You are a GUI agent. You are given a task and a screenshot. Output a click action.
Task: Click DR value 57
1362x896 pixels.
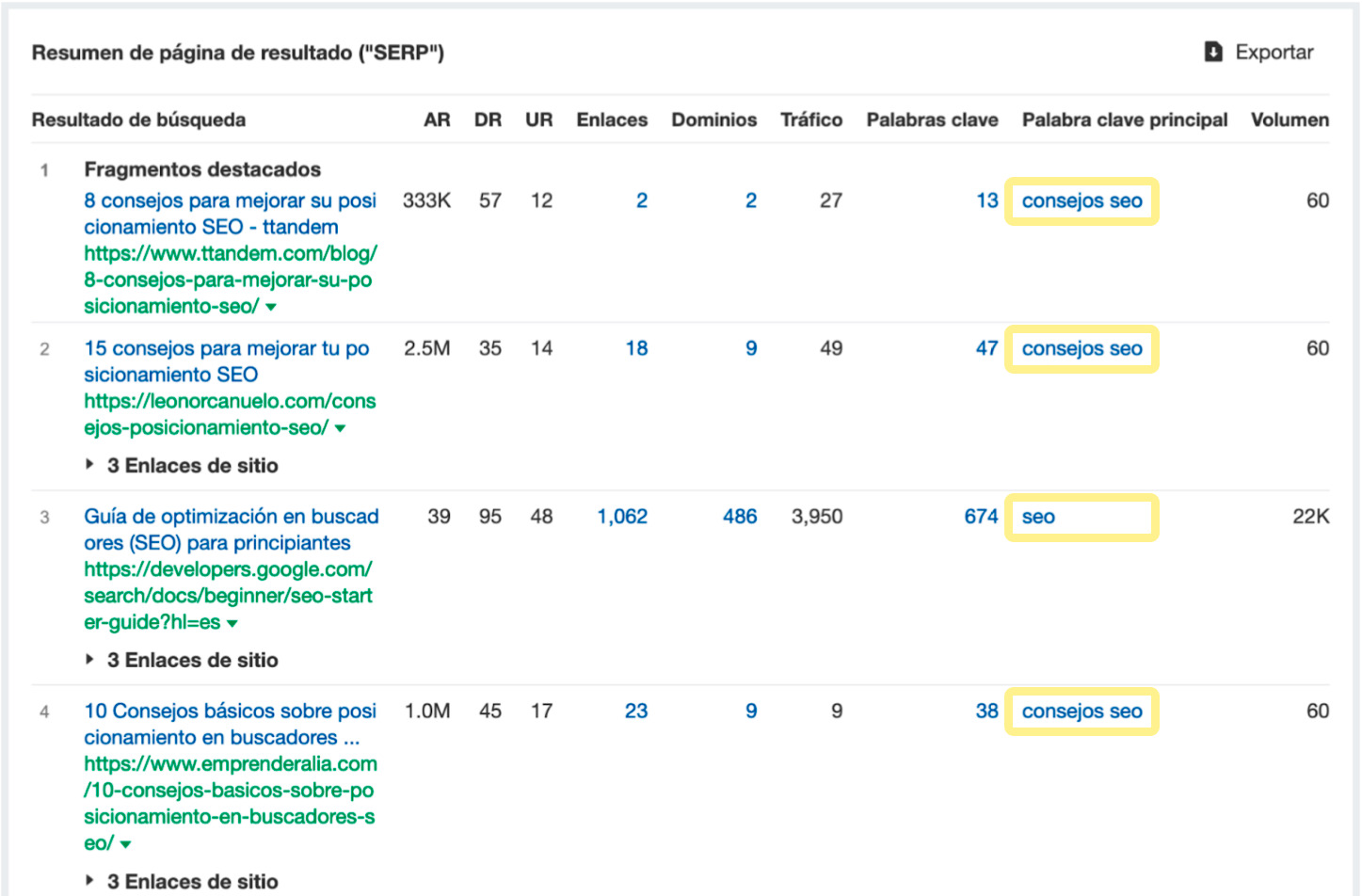[x=489, y=200]
